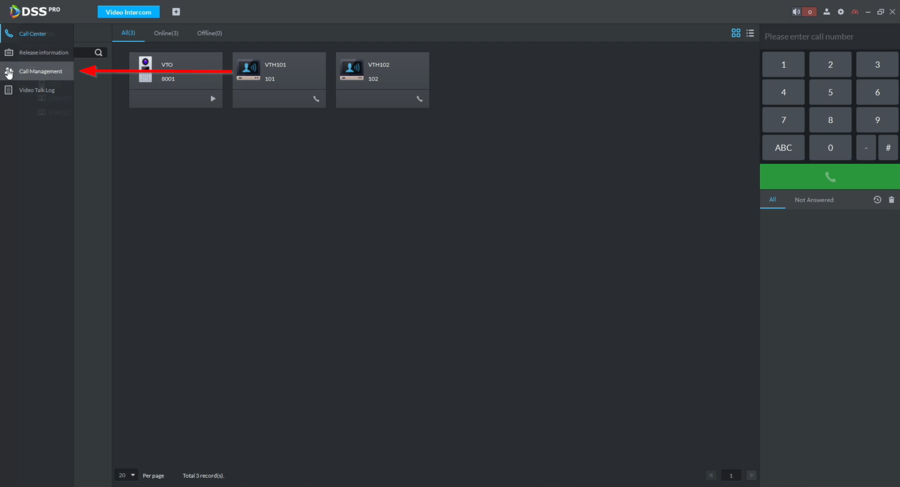The height and width of the screenshot is (487, 900).
Task: Delete call records with trash icon
Action: pyautogui.click(x=891, y=200)
